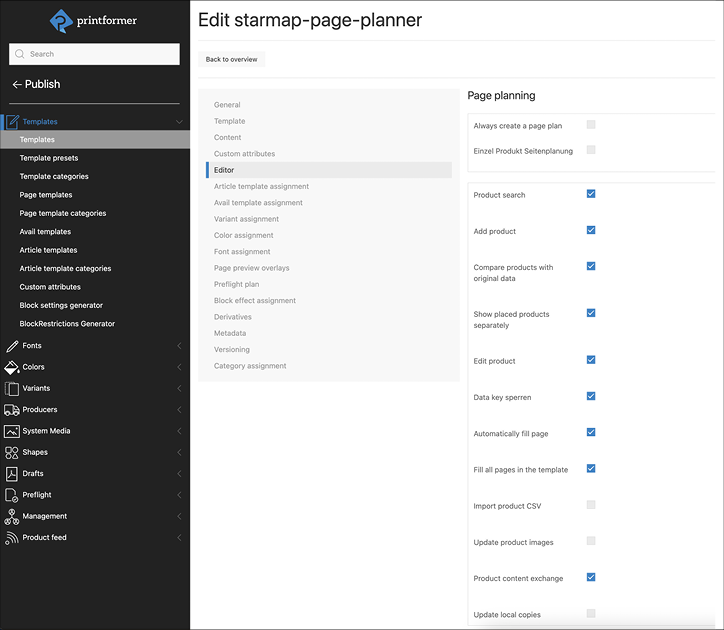Switch to the Custom attributes tab
724x630 pixels.
(244, 154)
